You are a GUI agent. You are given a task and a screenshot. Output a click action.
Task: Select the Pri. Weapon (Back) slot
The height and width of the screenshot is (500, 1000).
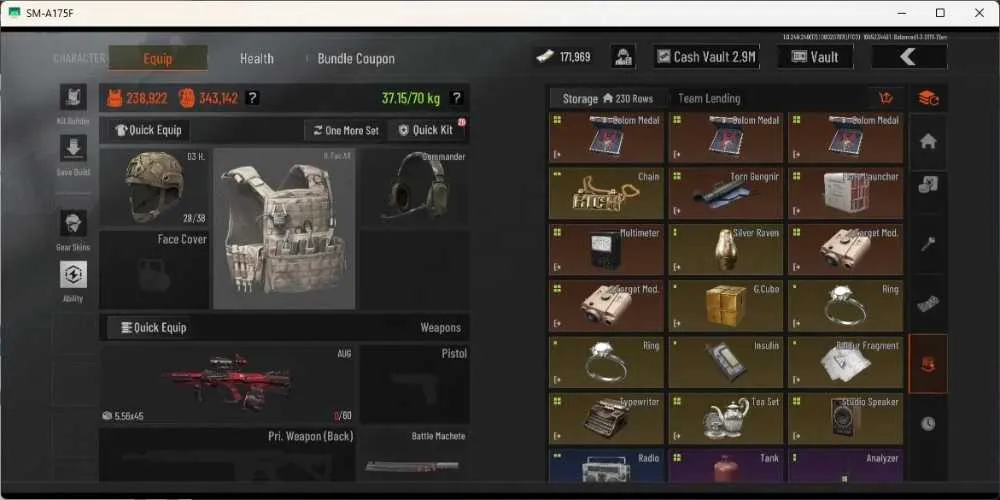[x=226, y=454]
